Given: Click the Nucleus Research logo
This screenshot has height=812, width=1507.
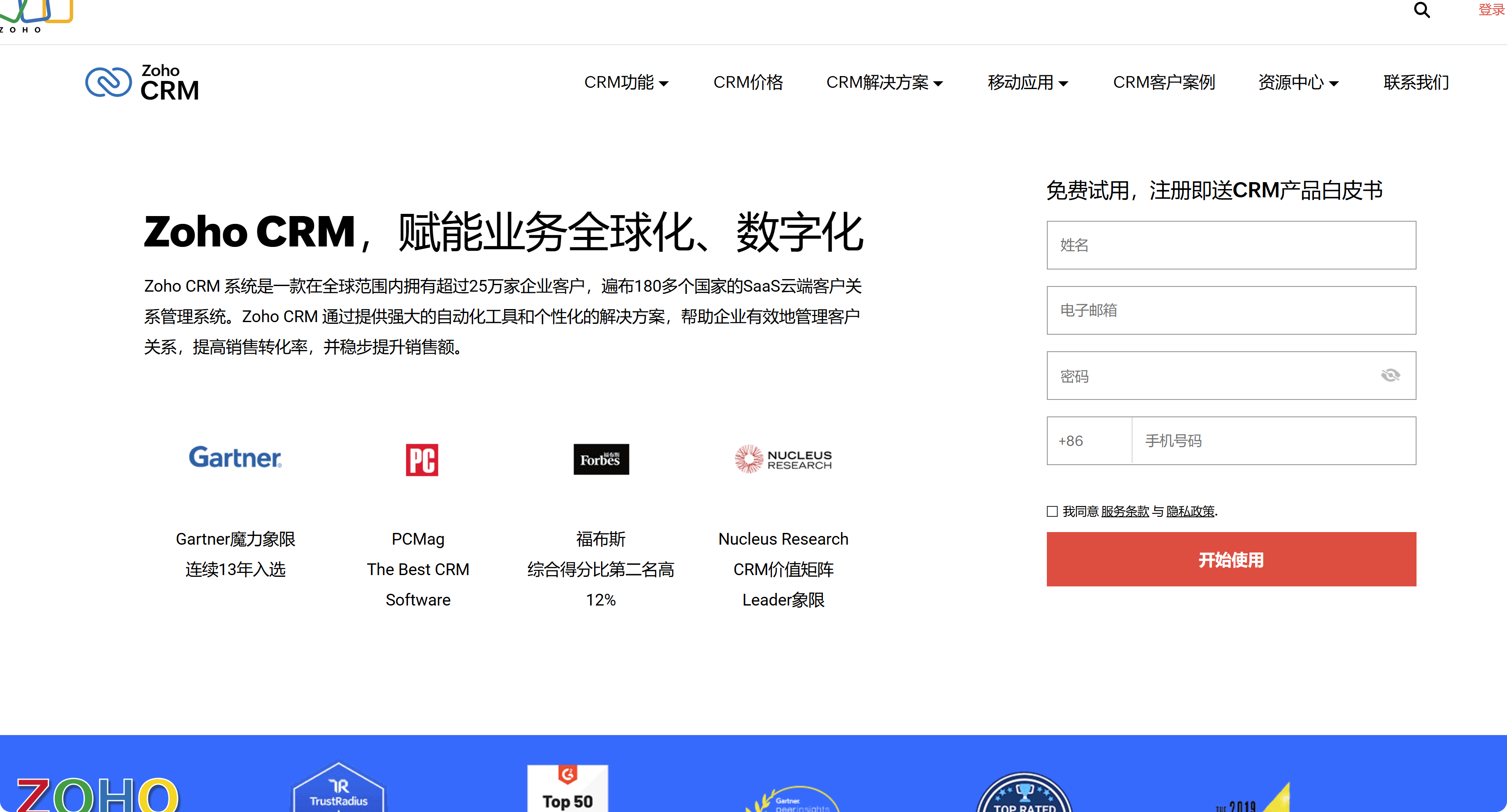Looking at the screenshot, I should 783,459.
